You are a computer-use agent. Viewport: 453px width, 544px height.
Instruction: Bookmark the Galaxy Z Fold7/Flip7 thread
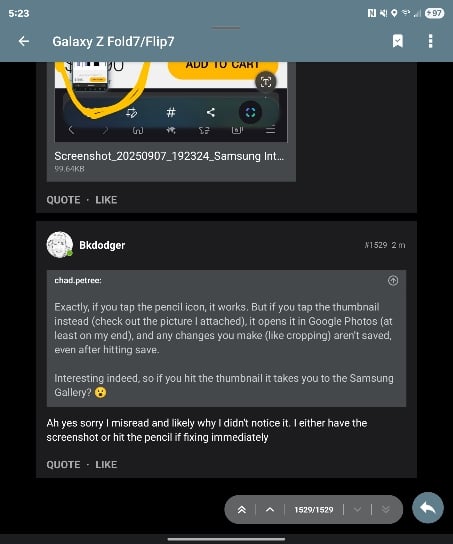pos(398,41)
